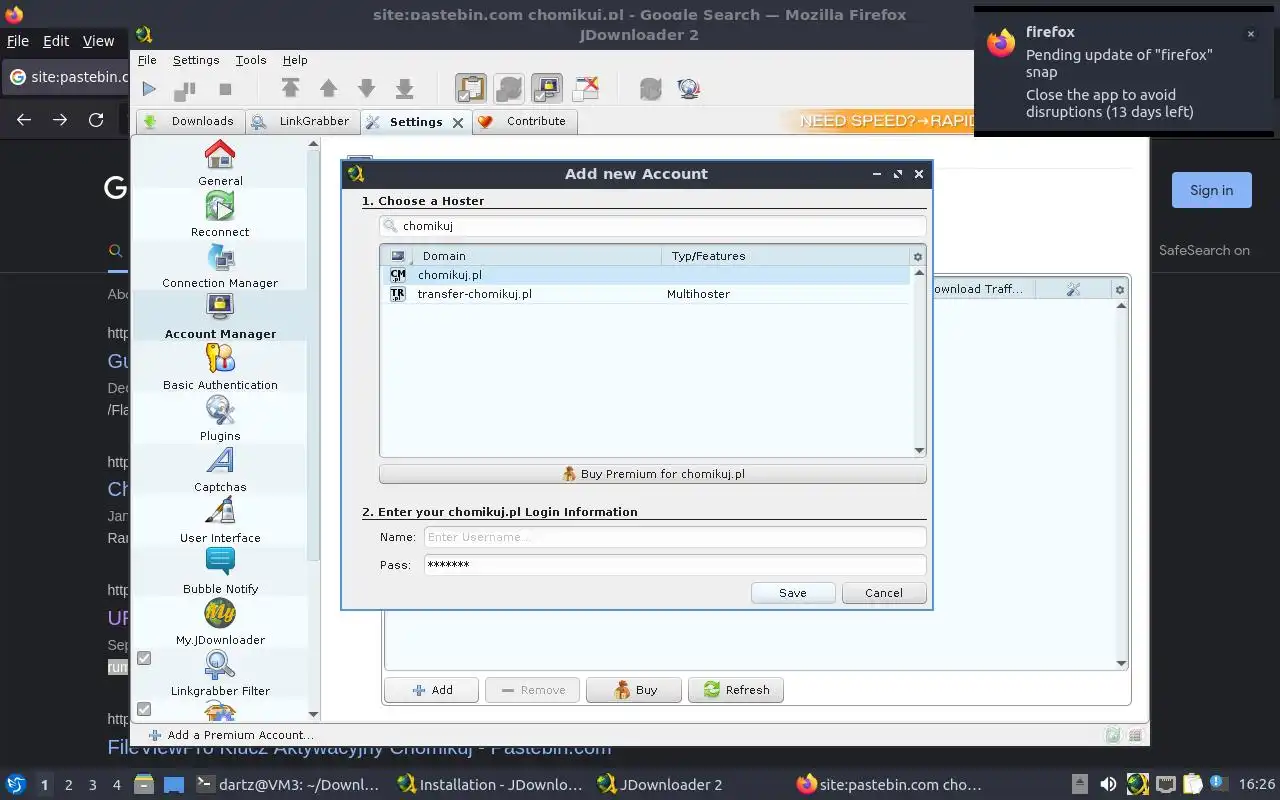This screenshot has height=800, width=1280.
Task: Open terminal dartz@VM3 taskbar entry
Action: tap(287, 785)
